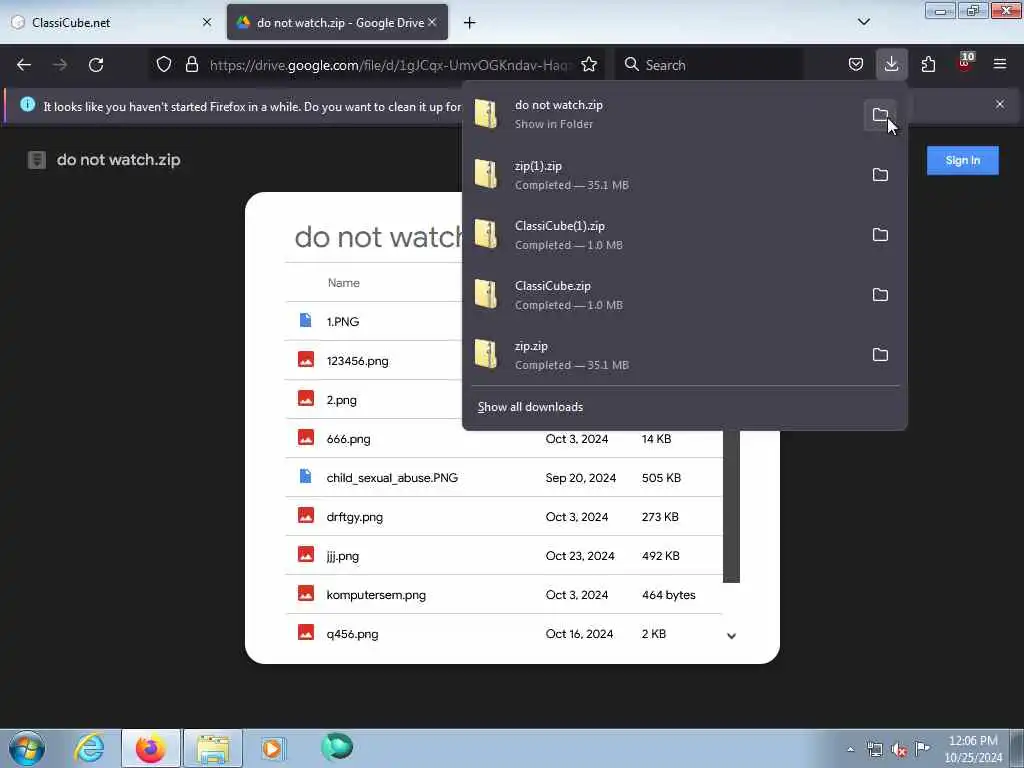Open the Firefox hamburger application menu
This screenshot has width=1024, height=768.
(1000, 65)
